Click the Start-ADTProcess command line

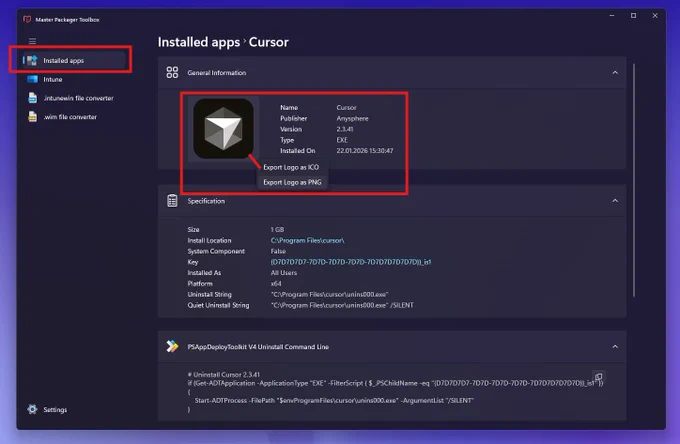[x=334, y=400]
